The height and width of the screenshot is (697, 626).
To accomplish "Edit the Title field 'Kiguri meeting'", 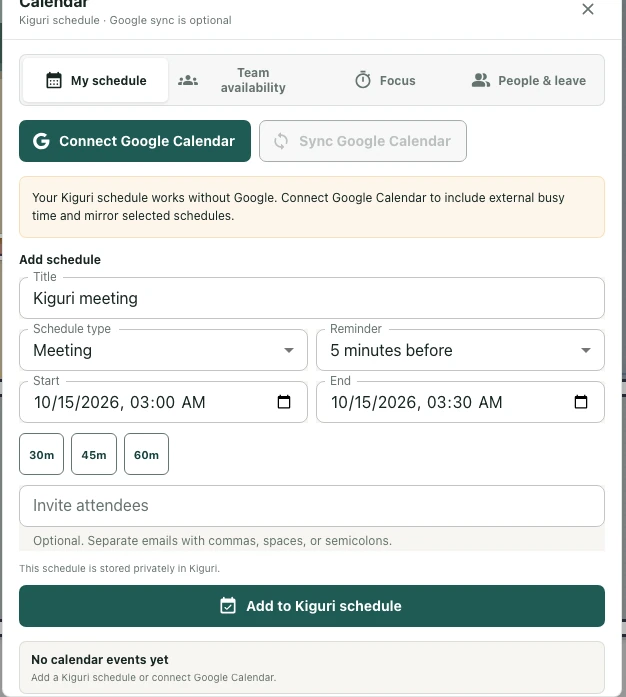I will click(312, 298).
